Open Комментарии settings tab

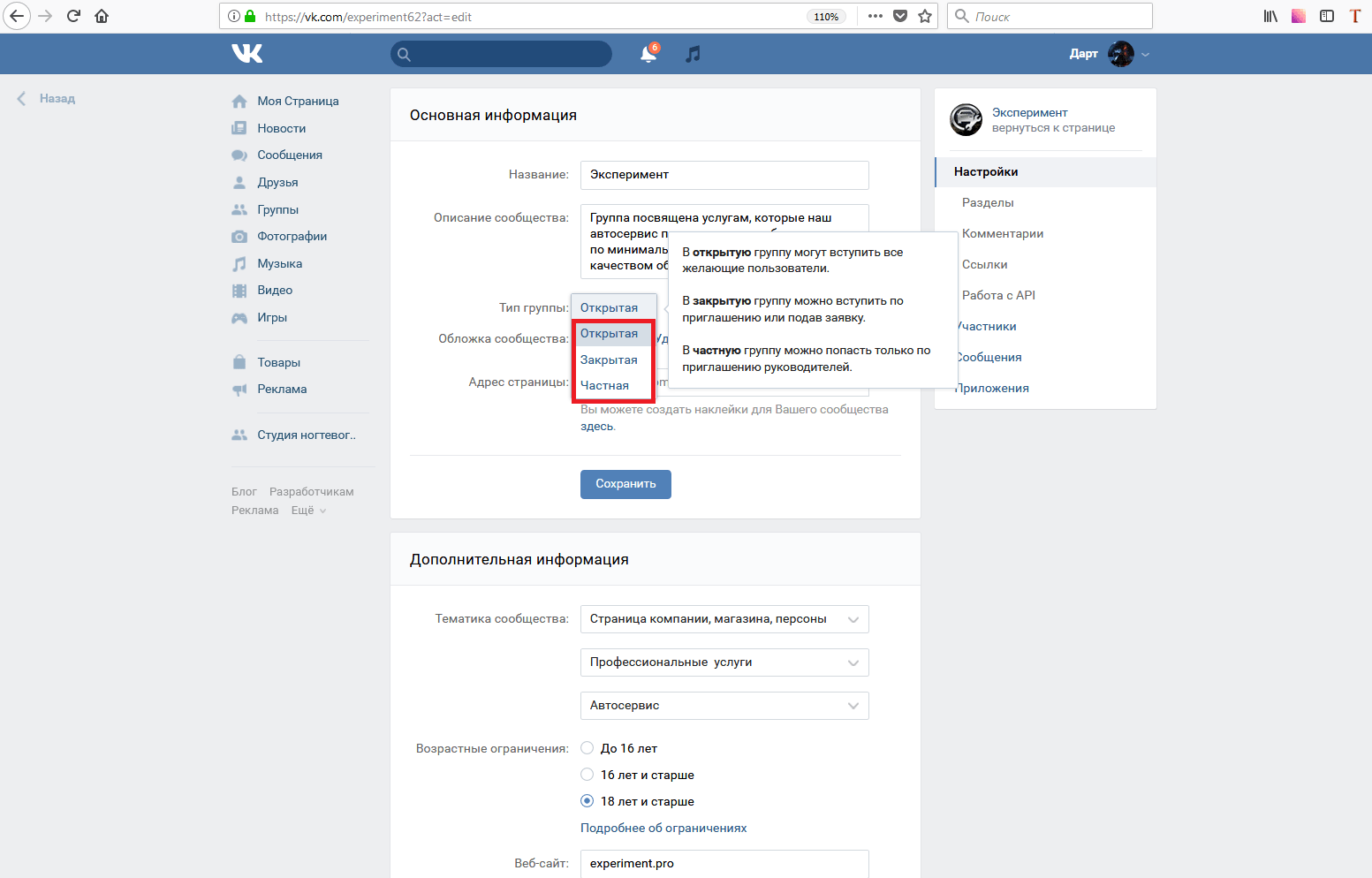click(1003, 233)
